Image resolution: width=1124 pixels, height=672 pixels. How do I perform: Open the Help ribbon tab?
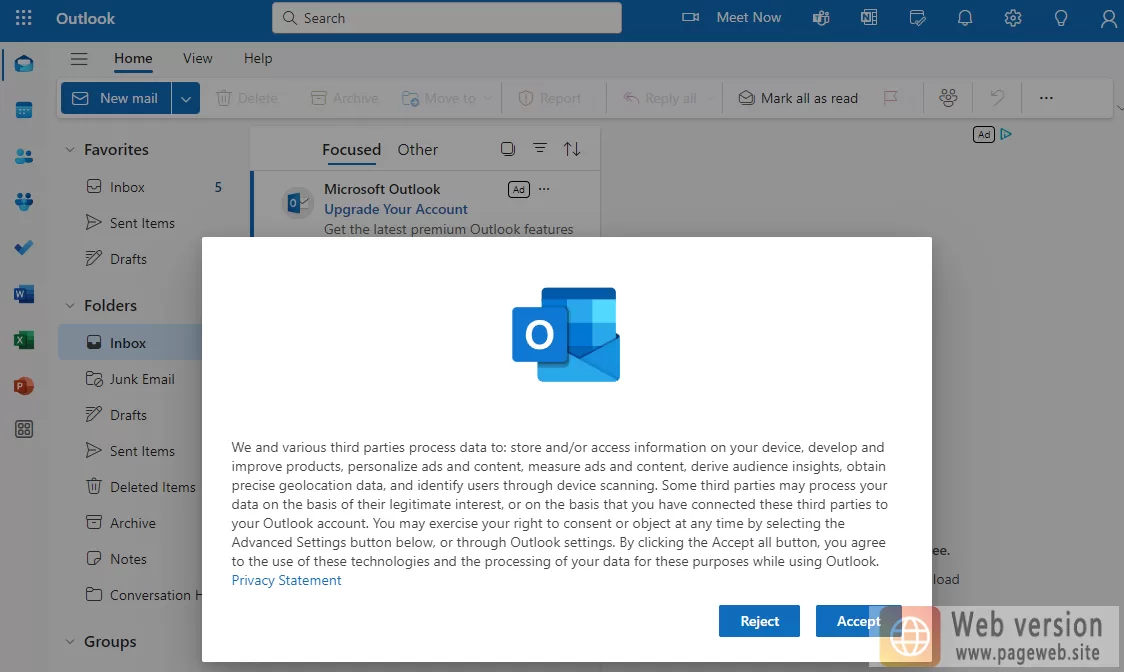point(258,58)
